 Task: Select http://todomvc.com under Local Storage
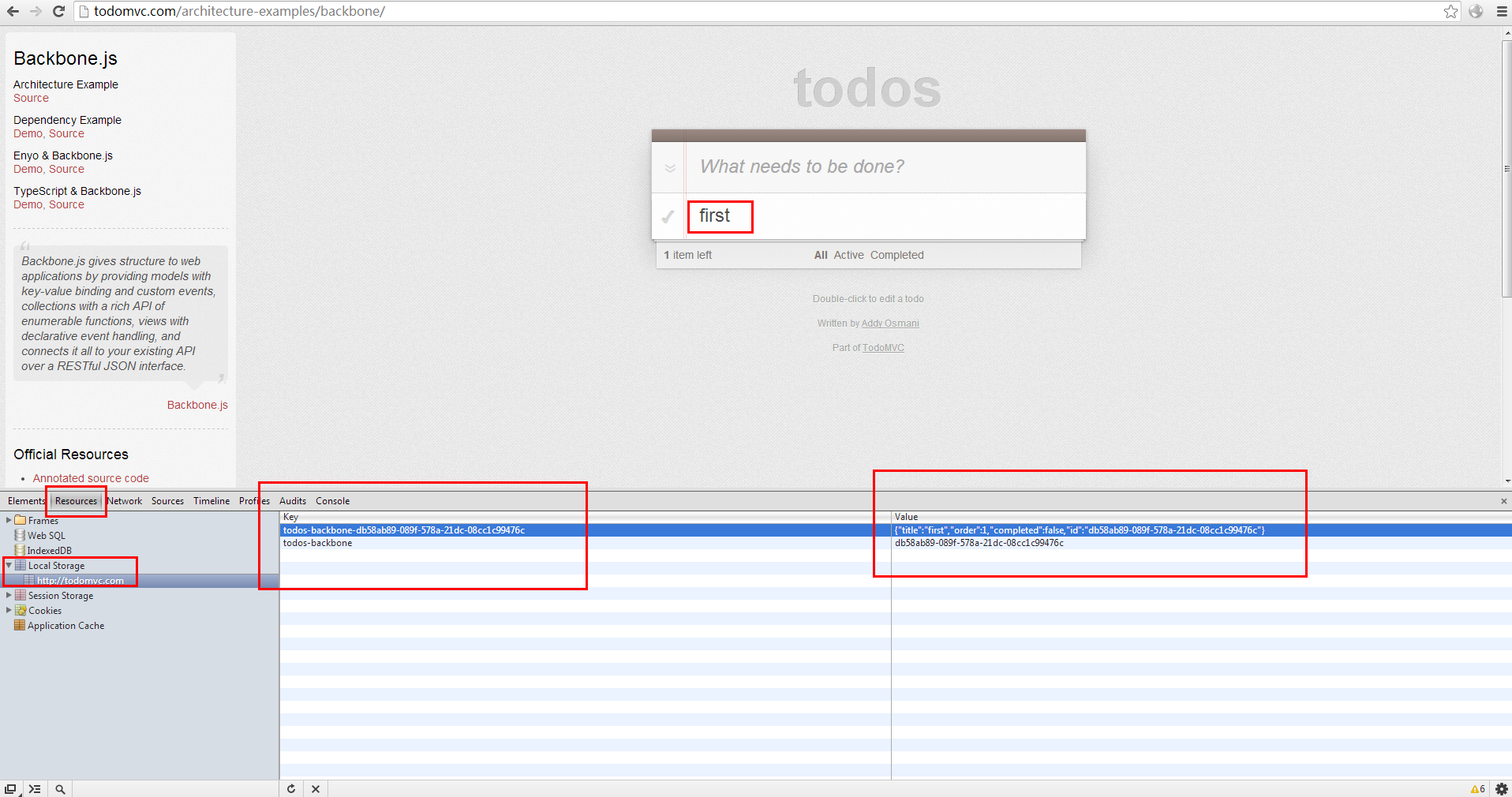click(80, 581)
